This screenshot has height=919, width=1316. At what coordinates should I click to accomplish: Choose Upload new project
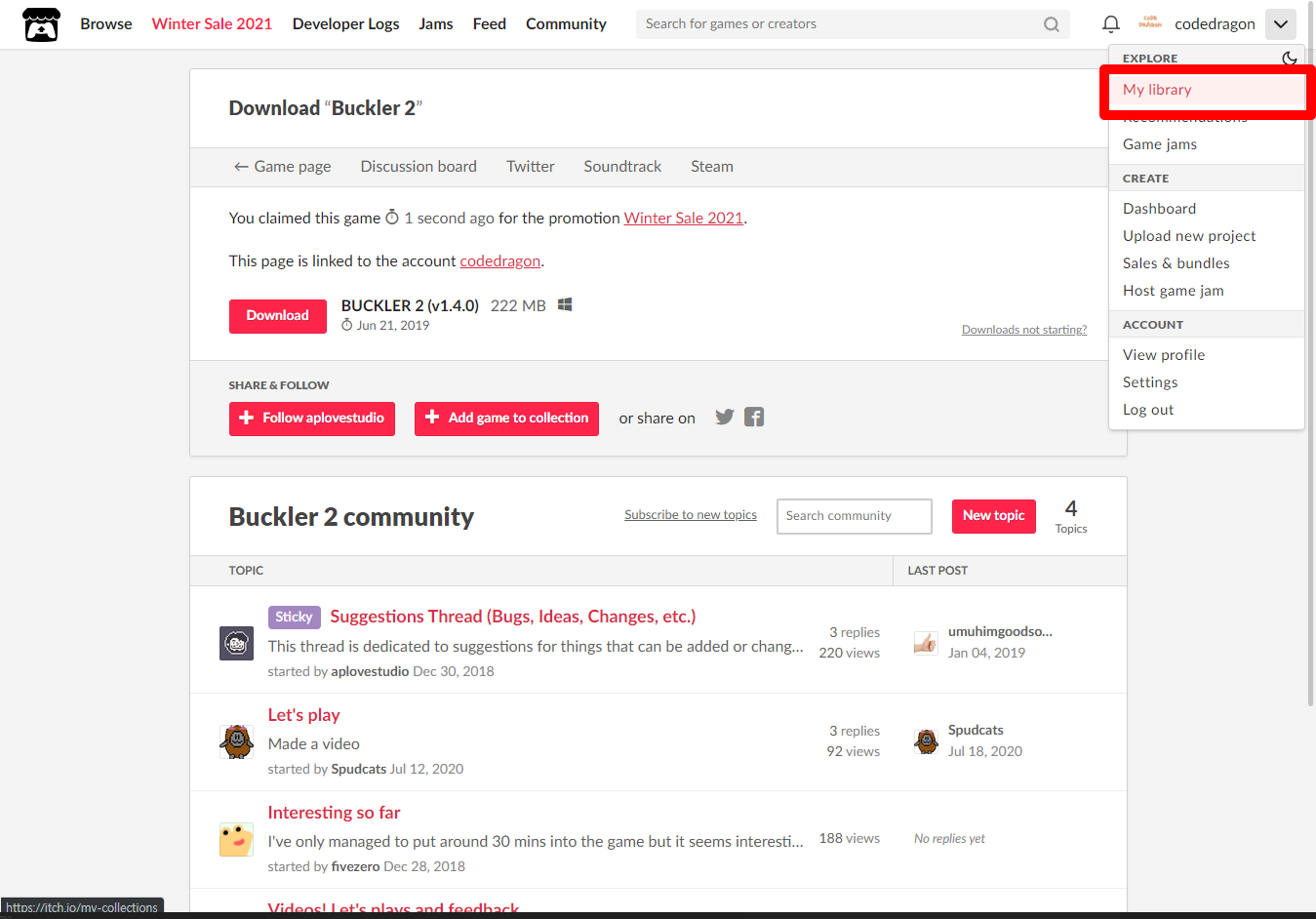(1207, 236)
